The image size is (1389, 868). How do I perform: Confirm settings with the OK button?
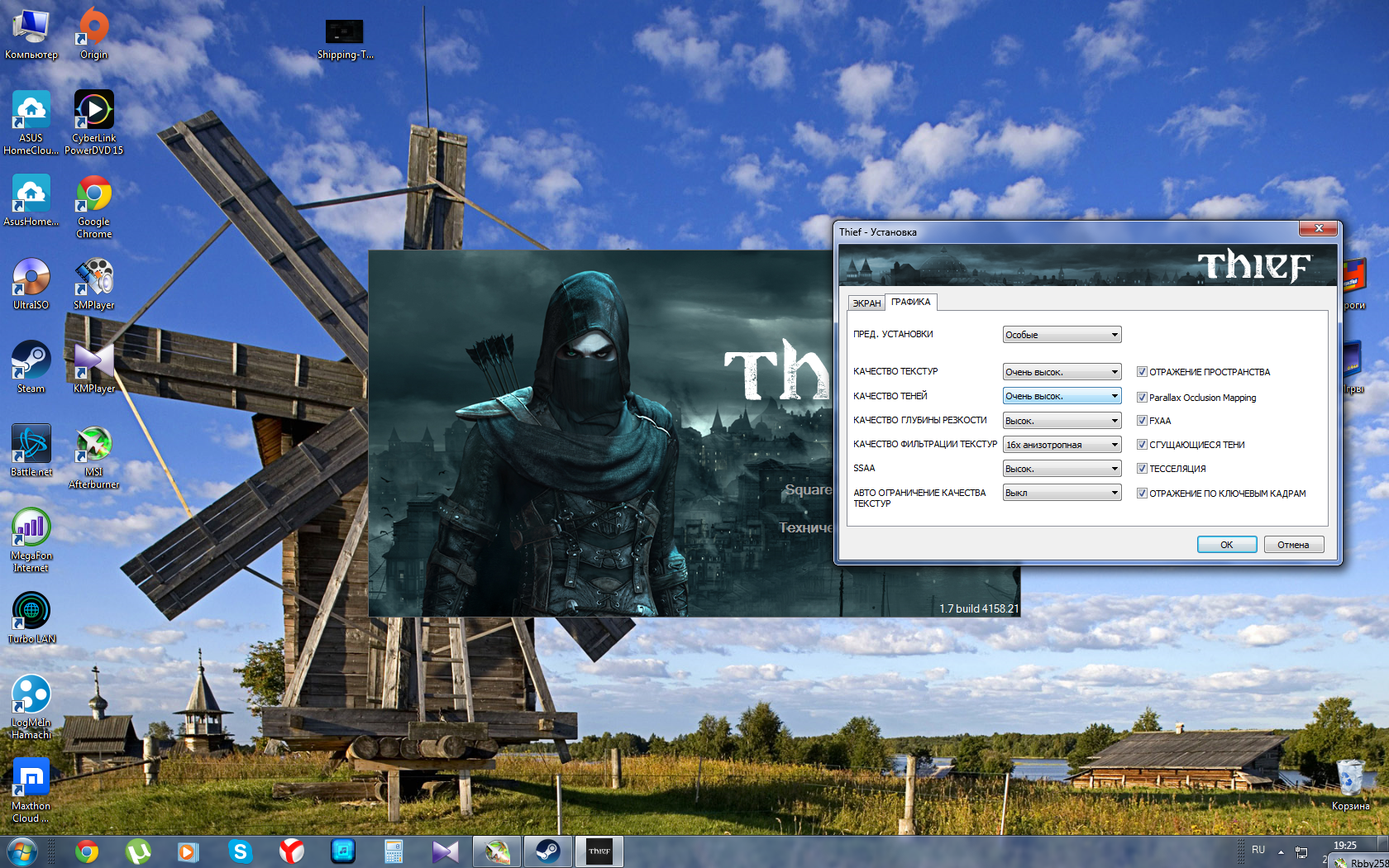click(x=1227, y=545)
